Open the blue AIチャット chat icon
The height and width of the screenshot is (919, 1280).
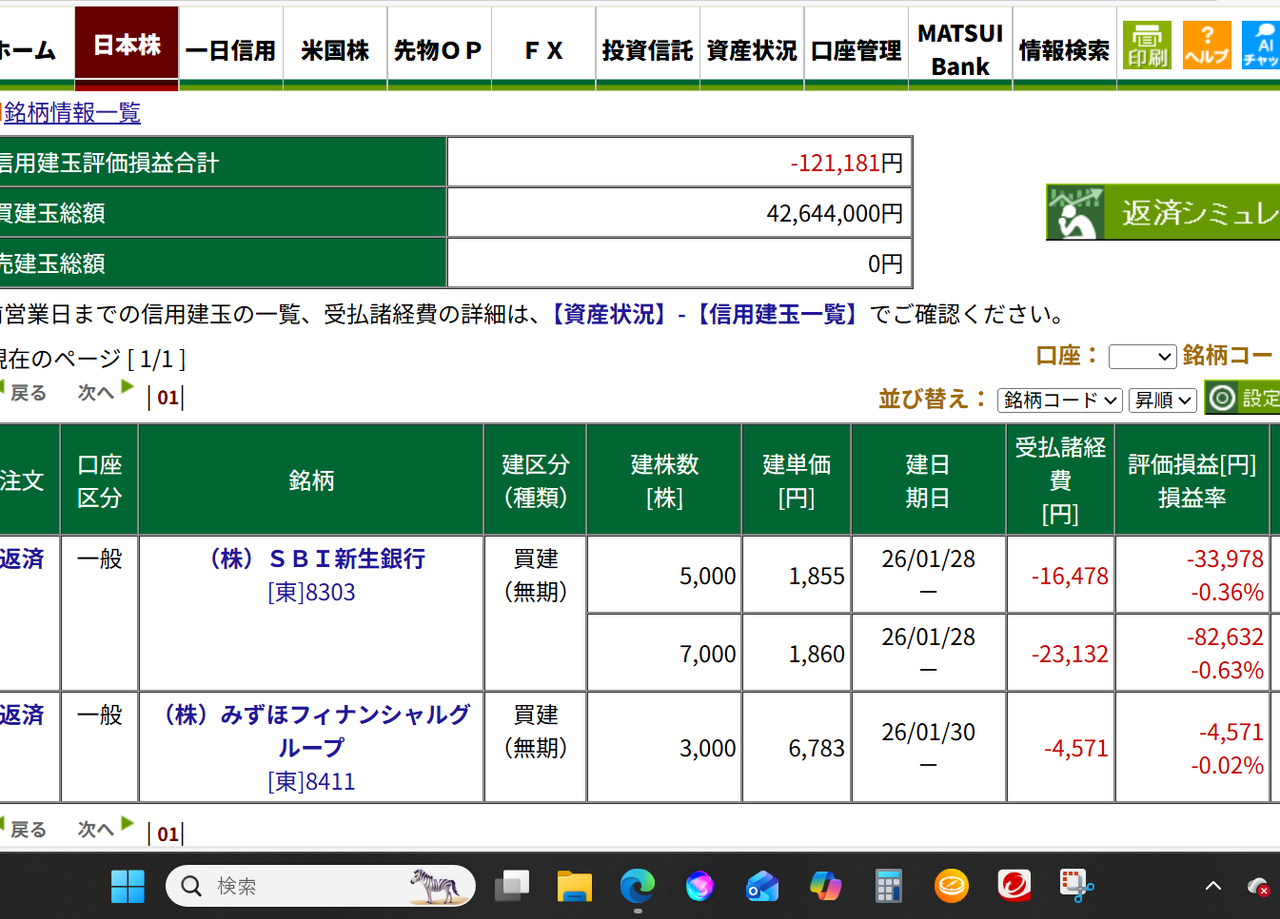1262,45
